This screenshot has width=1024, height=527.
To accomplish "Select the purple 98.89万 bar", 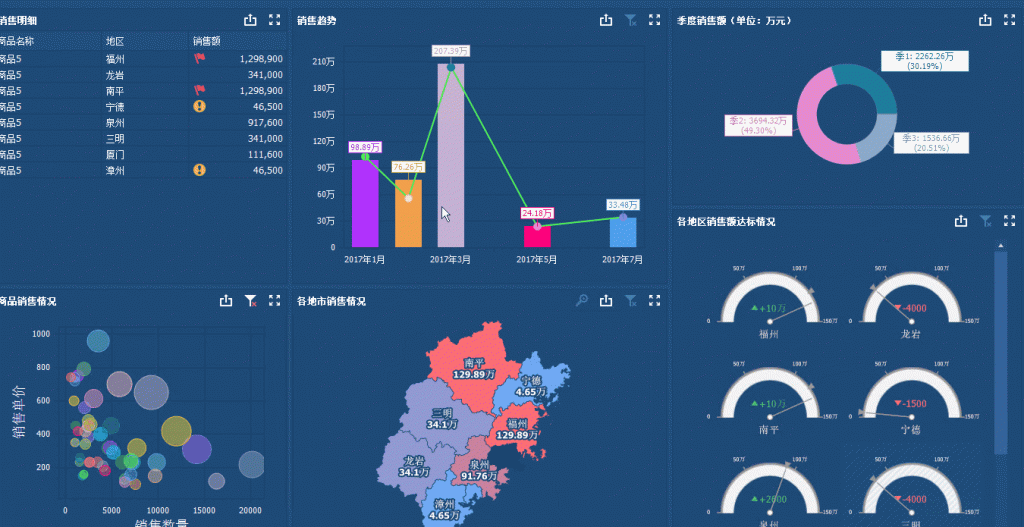I will (x=365, y=204).
